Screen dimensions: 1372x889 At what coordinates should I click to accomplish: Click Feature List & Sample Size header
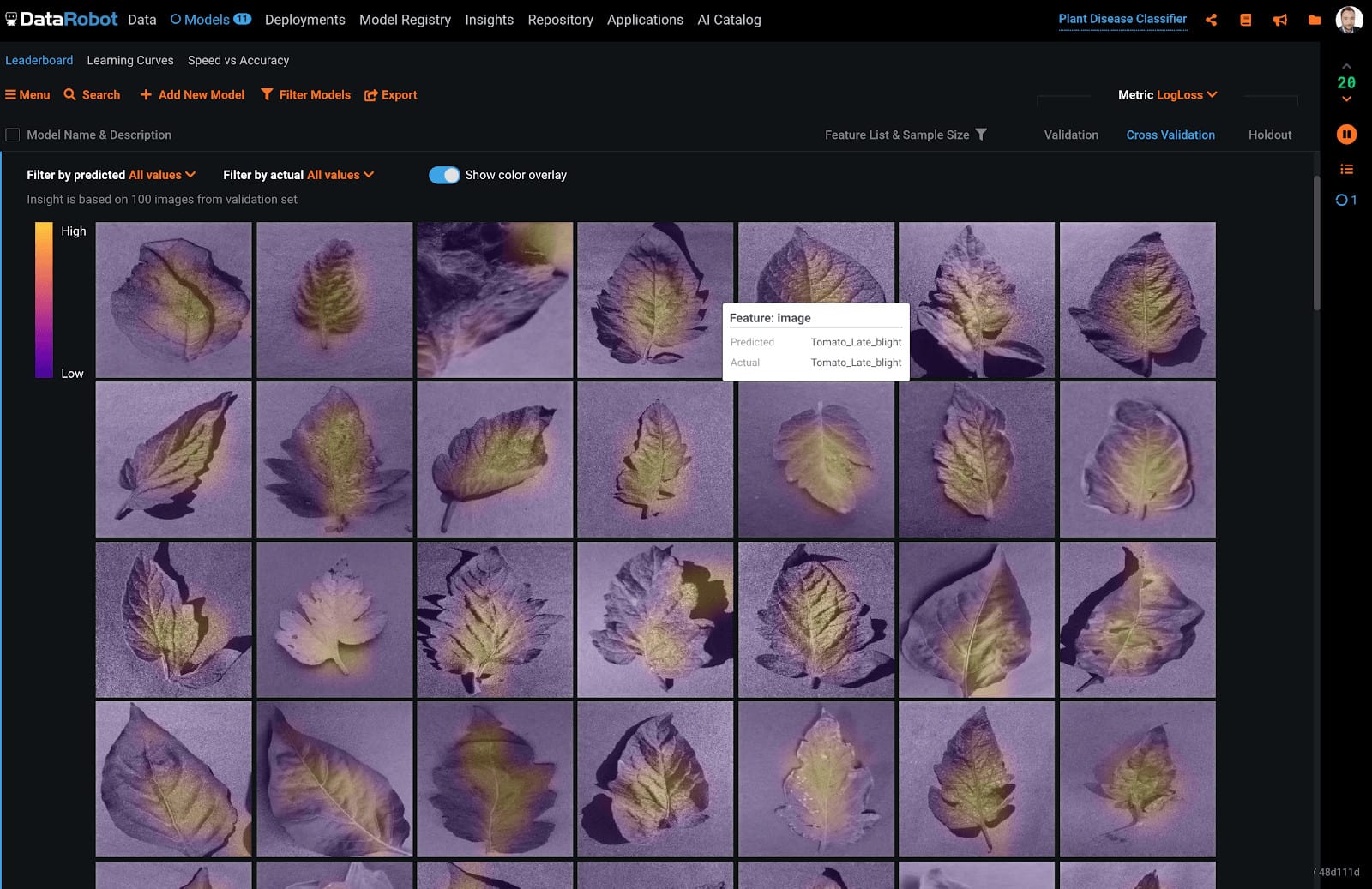click(x=897, y=135)
